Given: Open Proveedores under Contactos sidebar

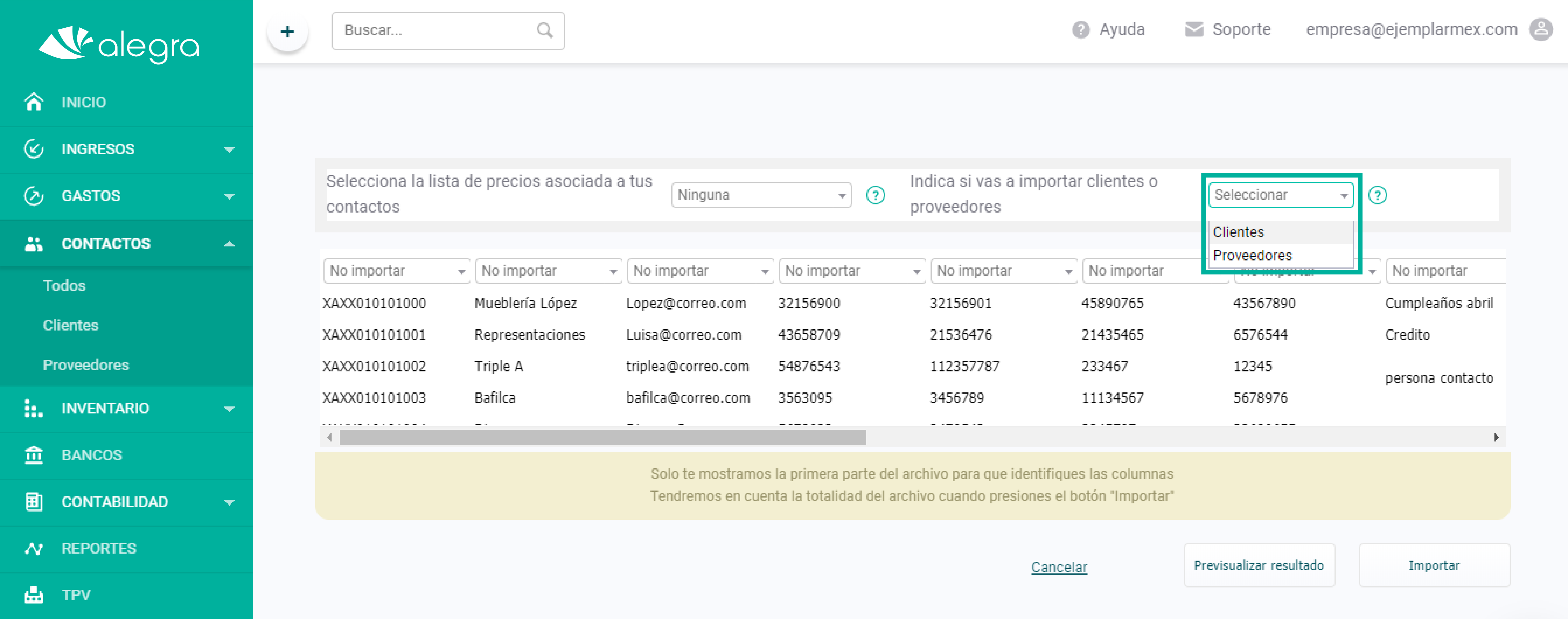Looking at the screenshot, I should 86,365.
